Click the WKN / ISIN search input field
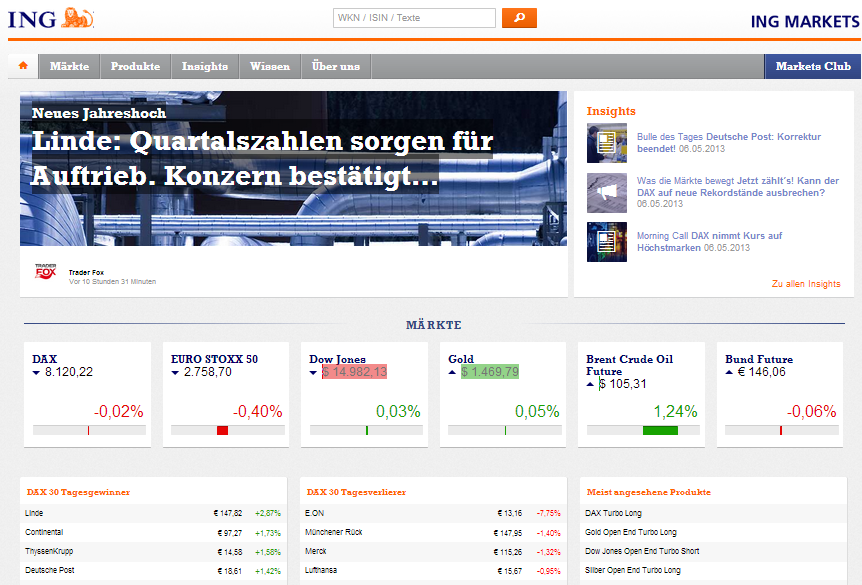 click(413, 18)
